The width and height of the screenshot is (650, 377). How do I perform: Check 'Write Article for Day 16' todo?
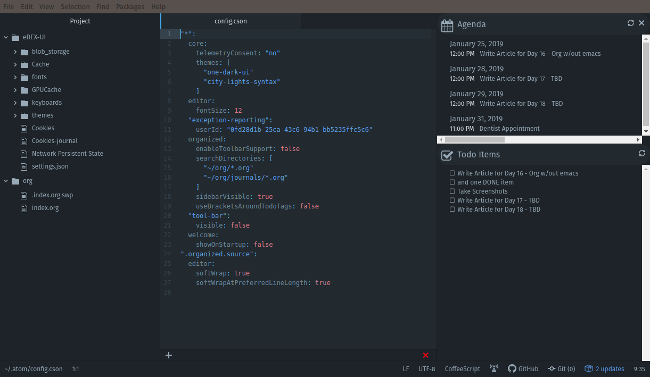click(452, 173)
